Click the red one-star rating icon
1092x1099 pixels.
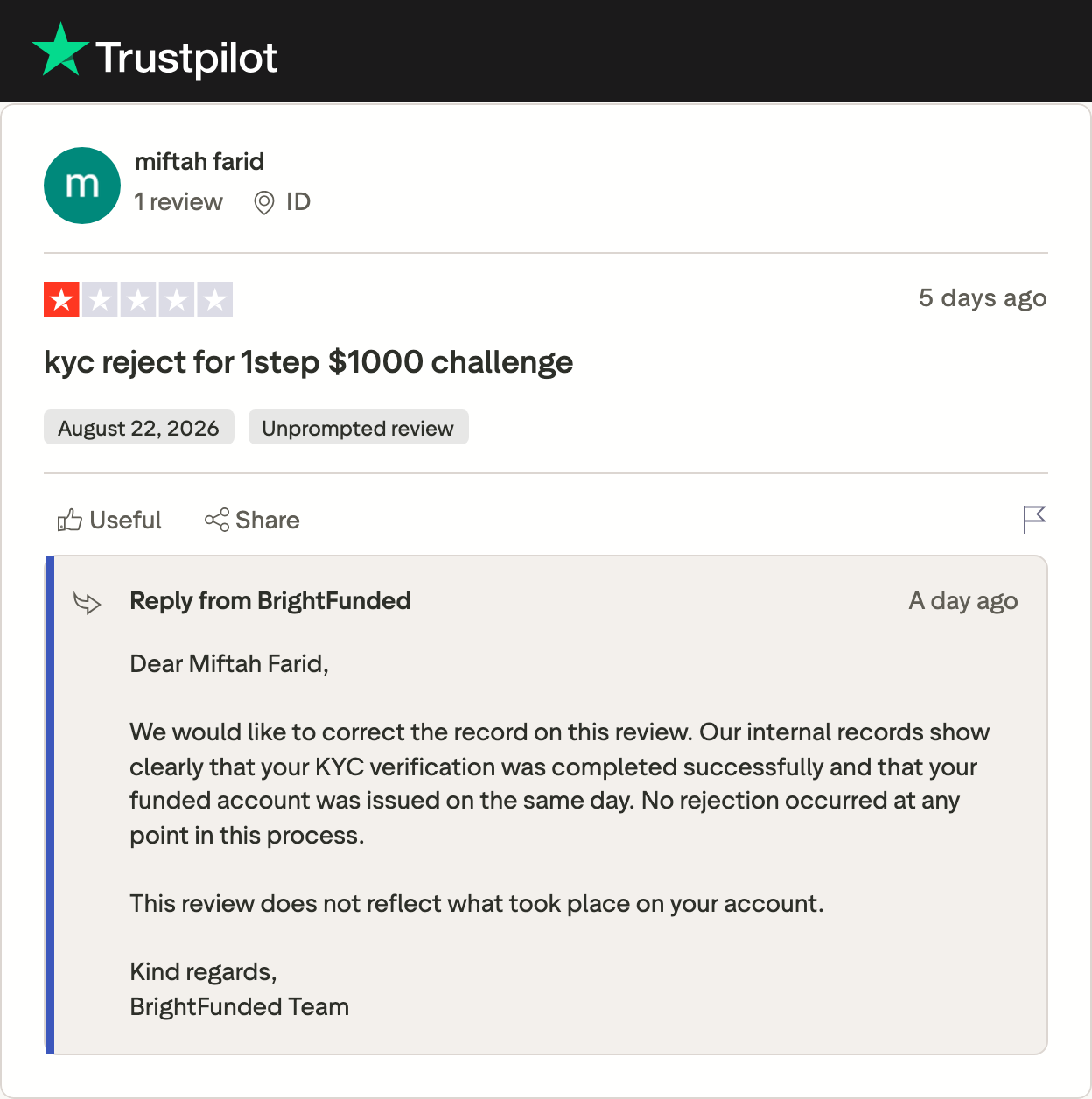click(61, 299)
